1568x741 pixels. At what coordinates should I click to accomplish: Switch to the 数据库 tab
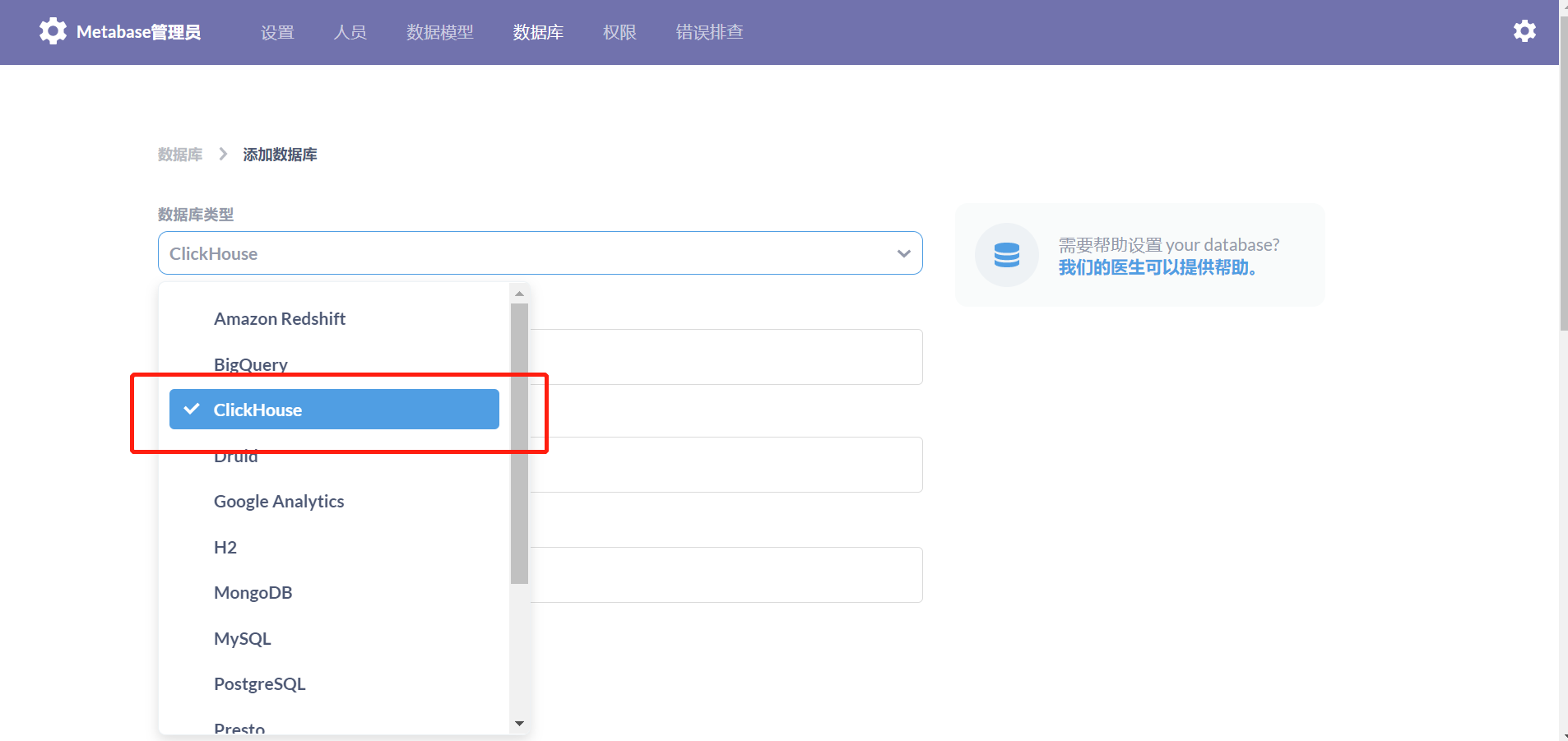coord(538,32)
